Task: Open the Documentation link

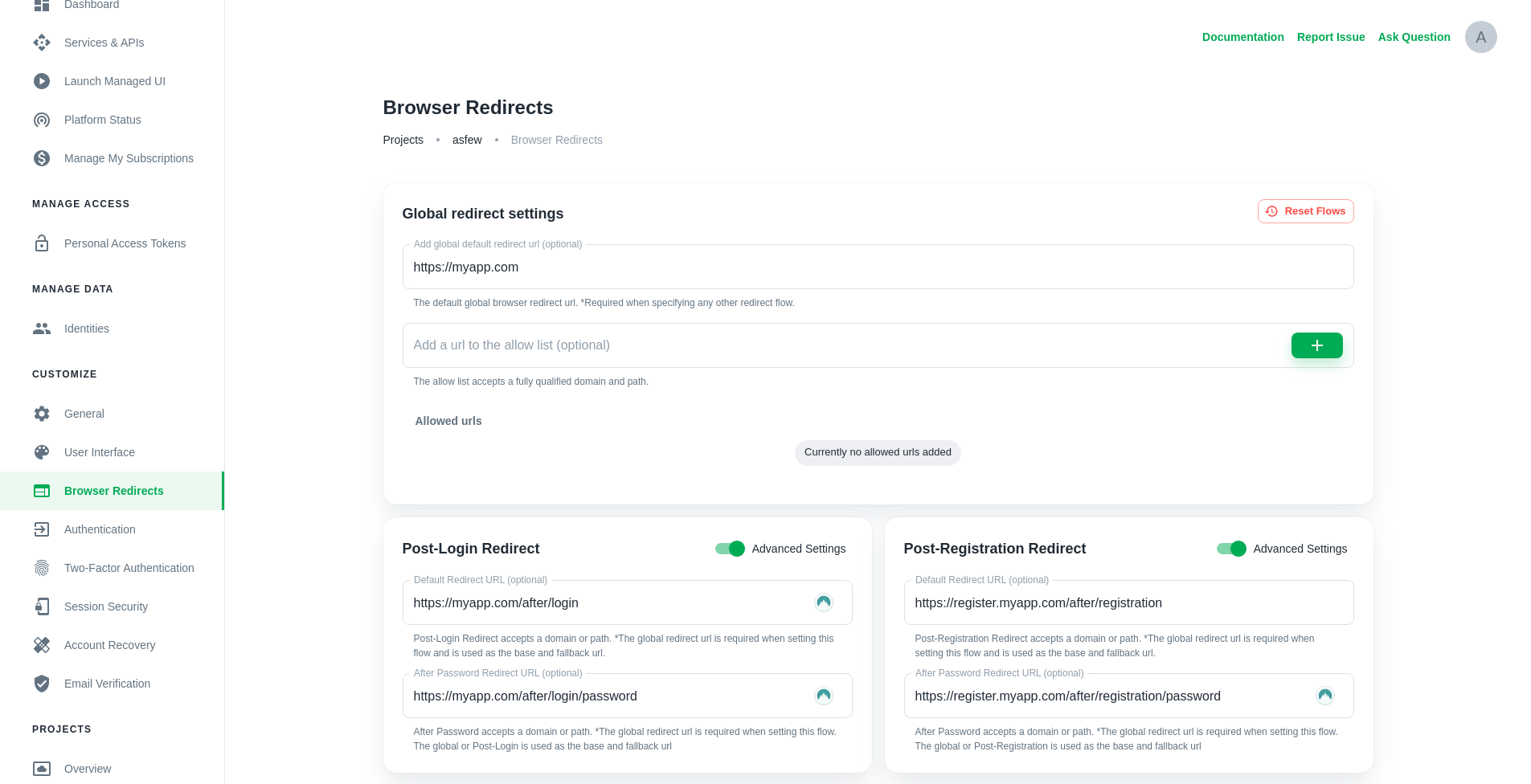Action: click(1242, 37)
